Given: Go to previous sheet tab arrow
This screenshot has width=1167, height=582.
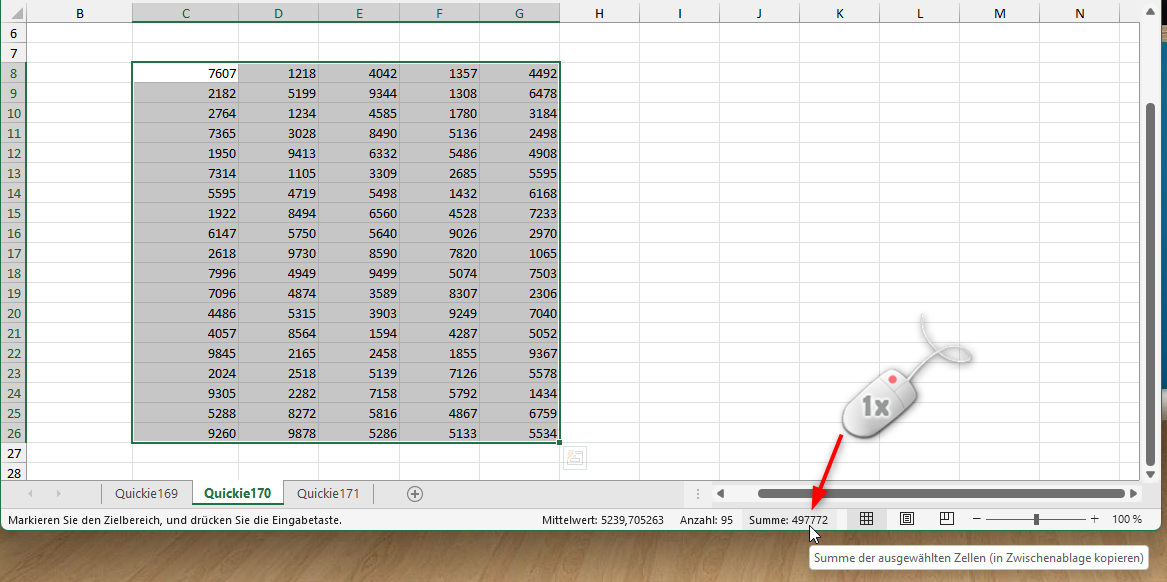Looking at the screenshot, I should point(31,493).
